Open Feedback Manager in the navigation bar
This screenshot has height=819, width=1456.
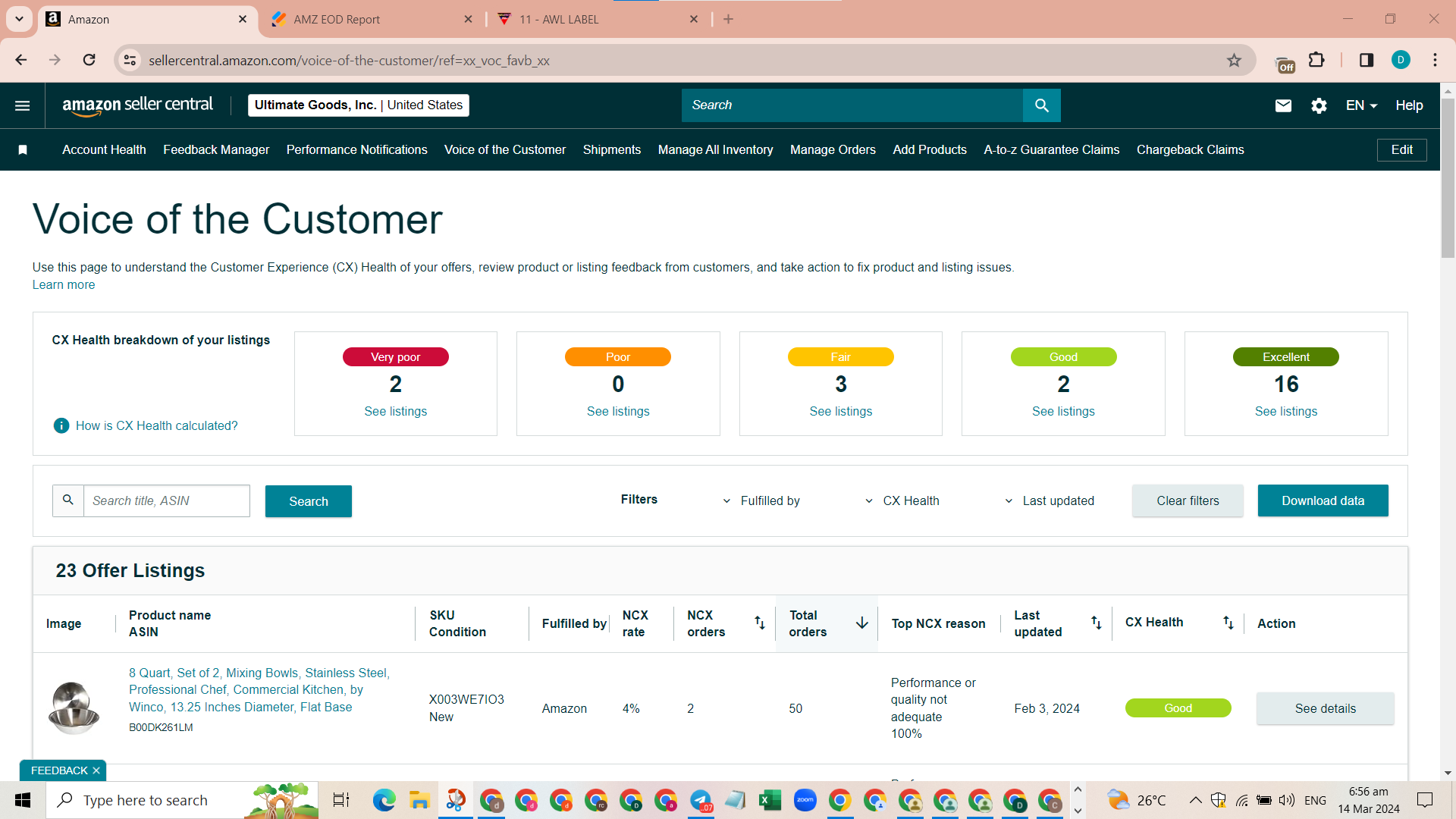(216, 150)
